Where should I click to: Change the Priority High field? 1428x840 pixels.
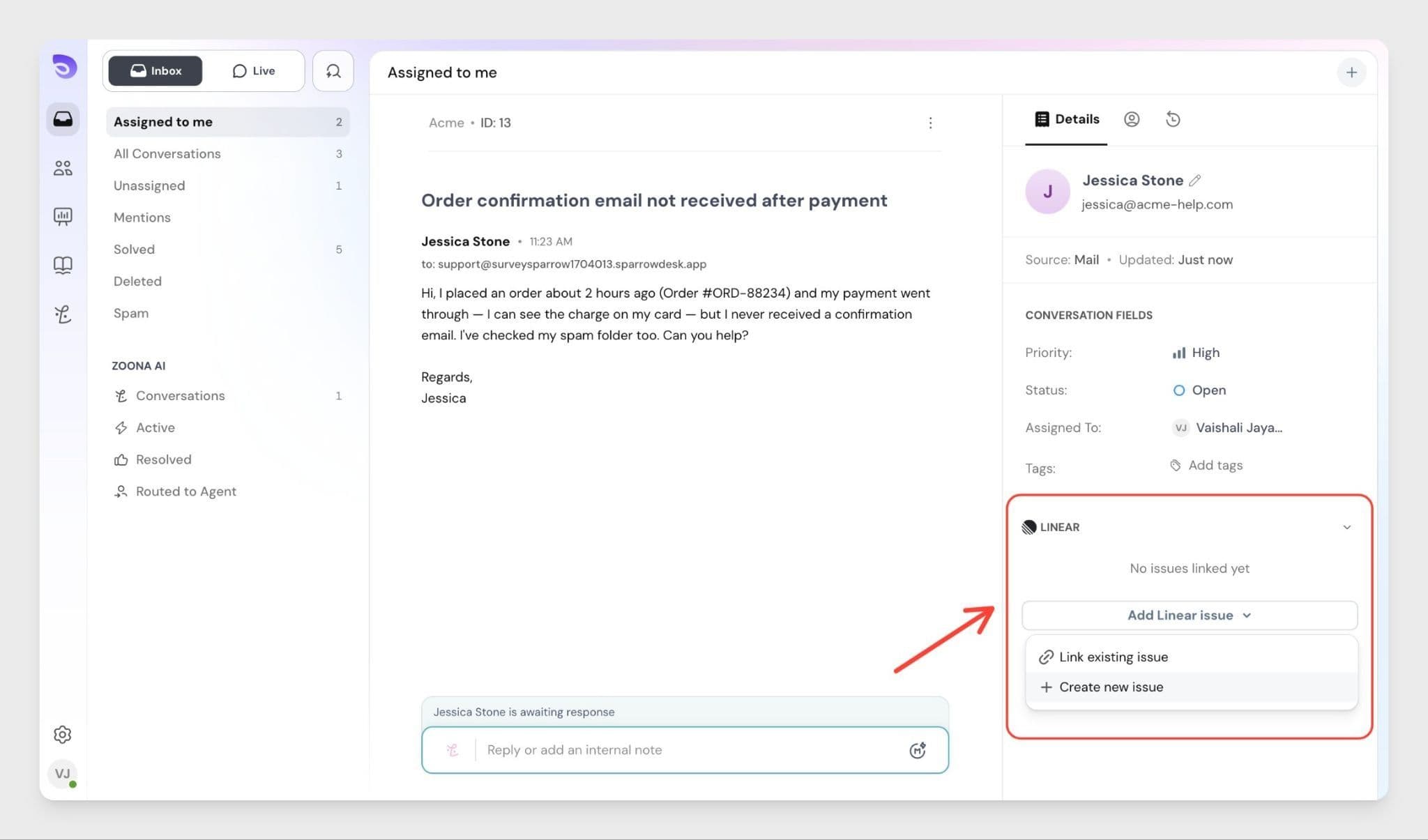point(1197,353)
